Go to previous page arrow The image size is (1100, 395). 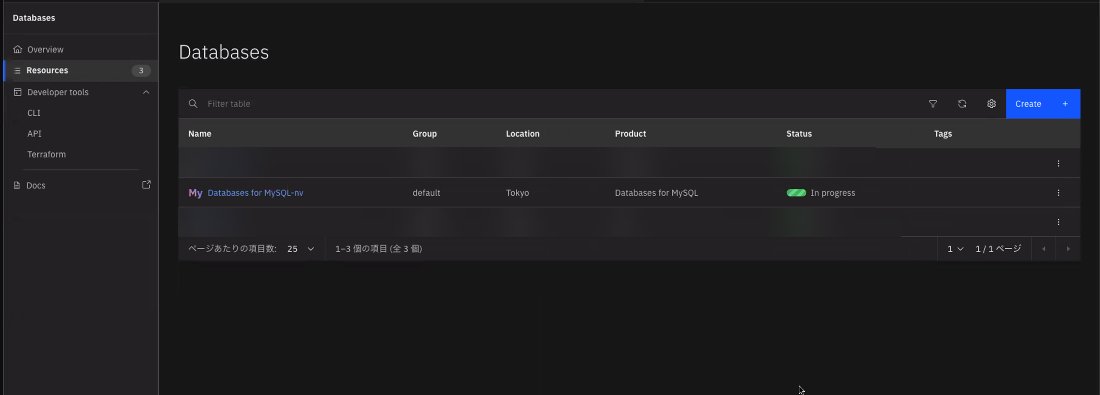(x=1044, y=249)
